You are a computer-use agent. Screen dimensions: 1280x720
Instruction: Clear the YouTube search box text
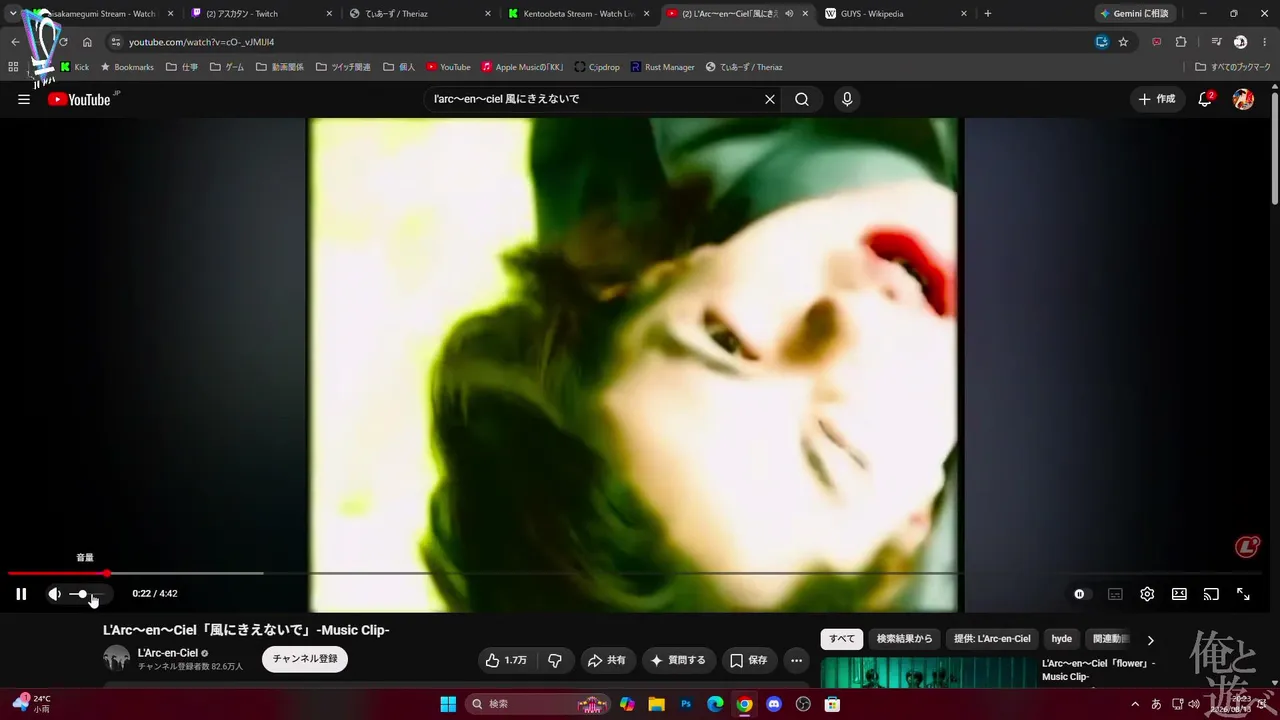[x=770, y=99]
